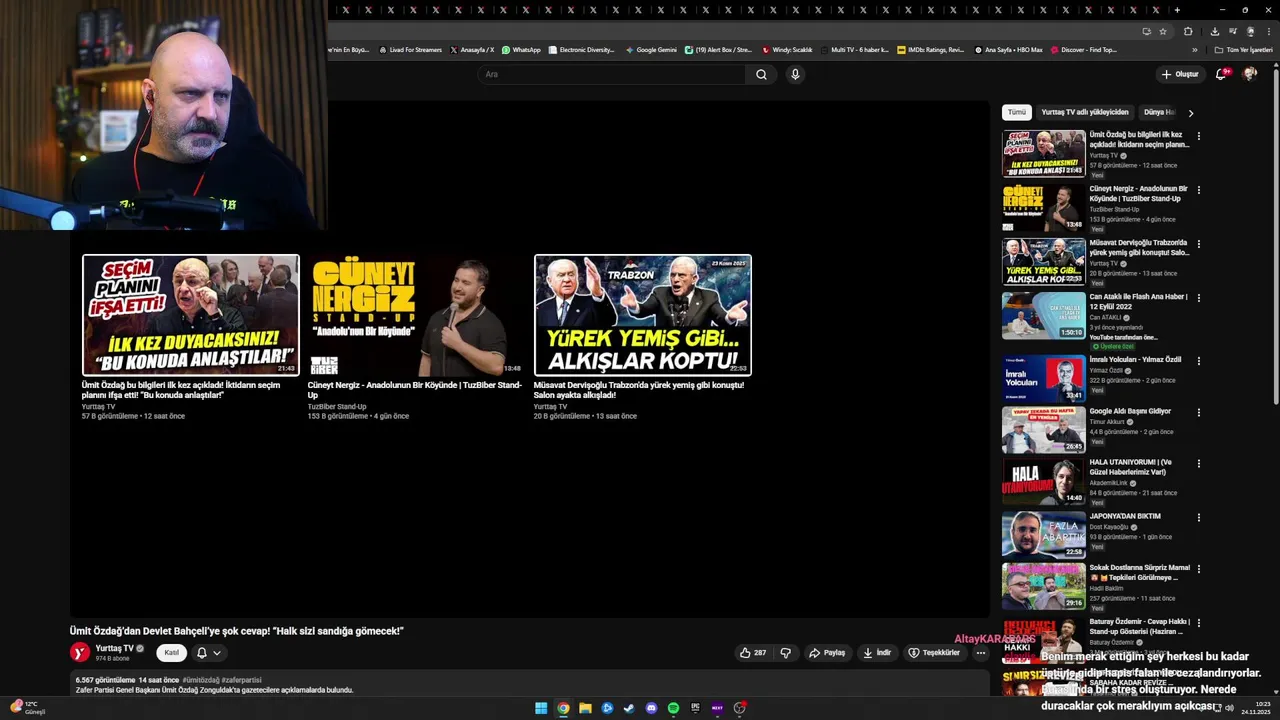Click the #zaferpartisi hashtag in description
Screen dimensions: 1280x720
241,680
